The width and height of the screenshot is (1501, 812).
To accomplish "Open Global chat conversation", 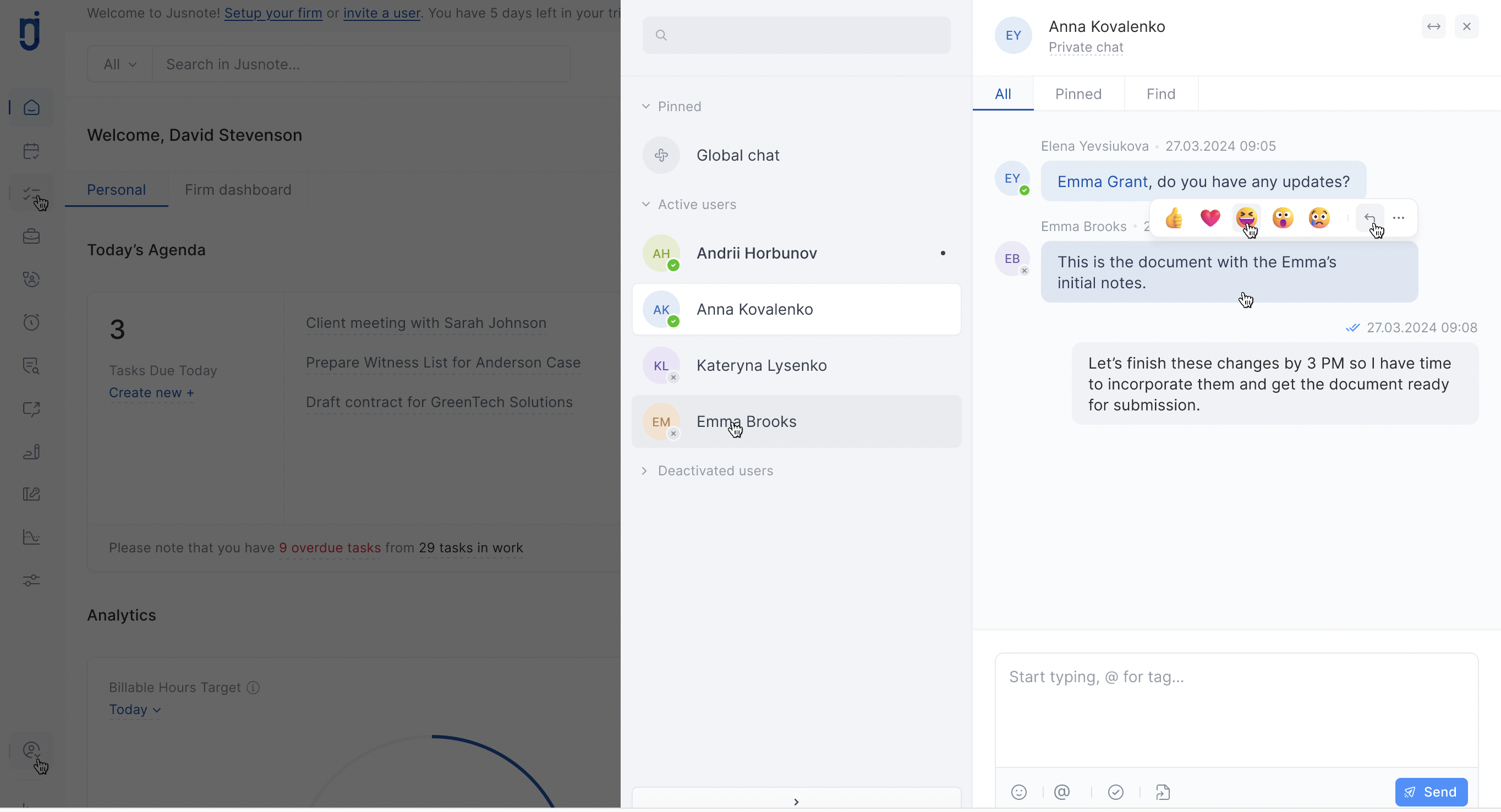I will [x=738, y=156].
